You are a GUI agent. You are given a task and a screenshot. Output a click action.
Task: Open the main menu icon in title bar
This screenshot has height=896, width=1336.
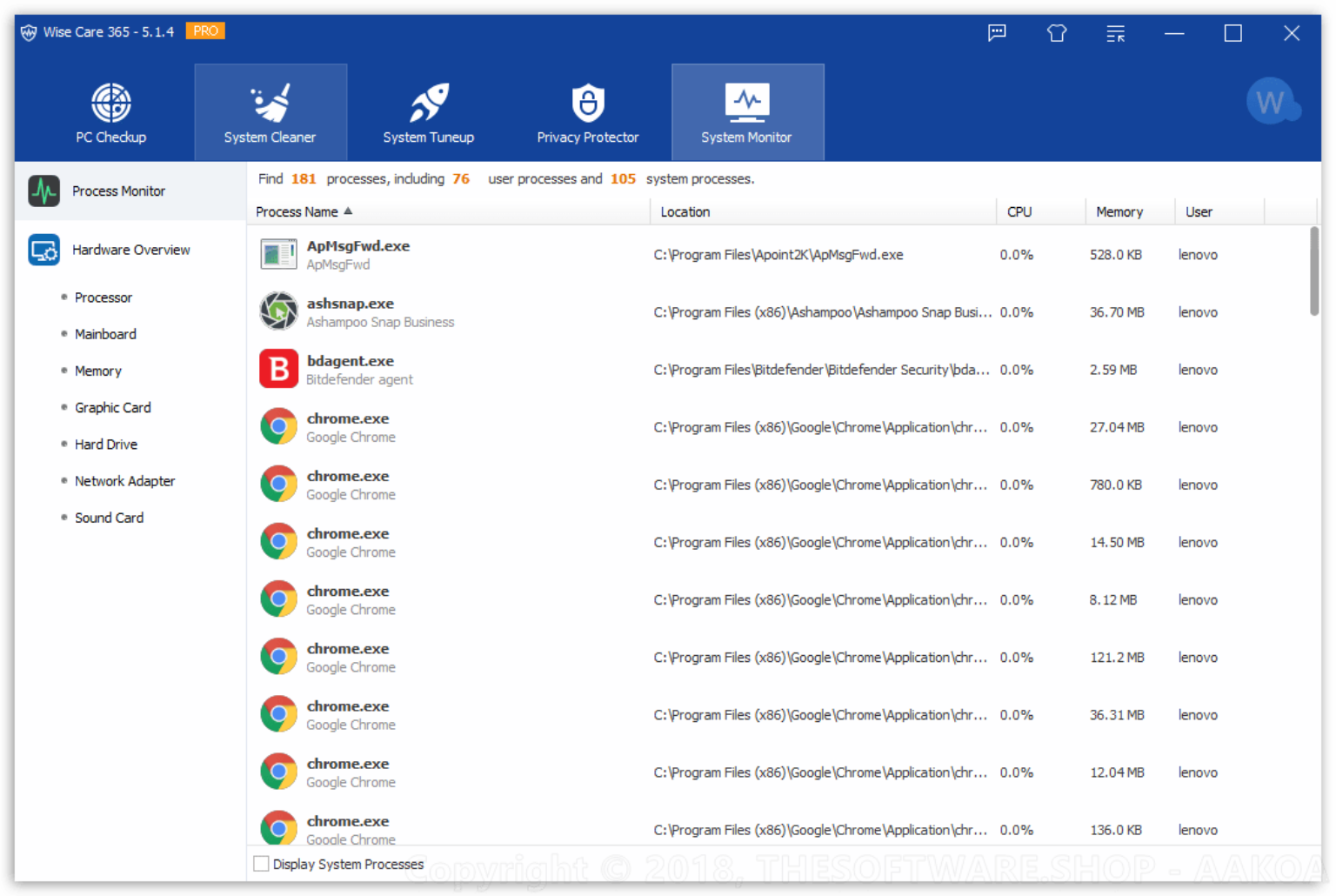1116,33
